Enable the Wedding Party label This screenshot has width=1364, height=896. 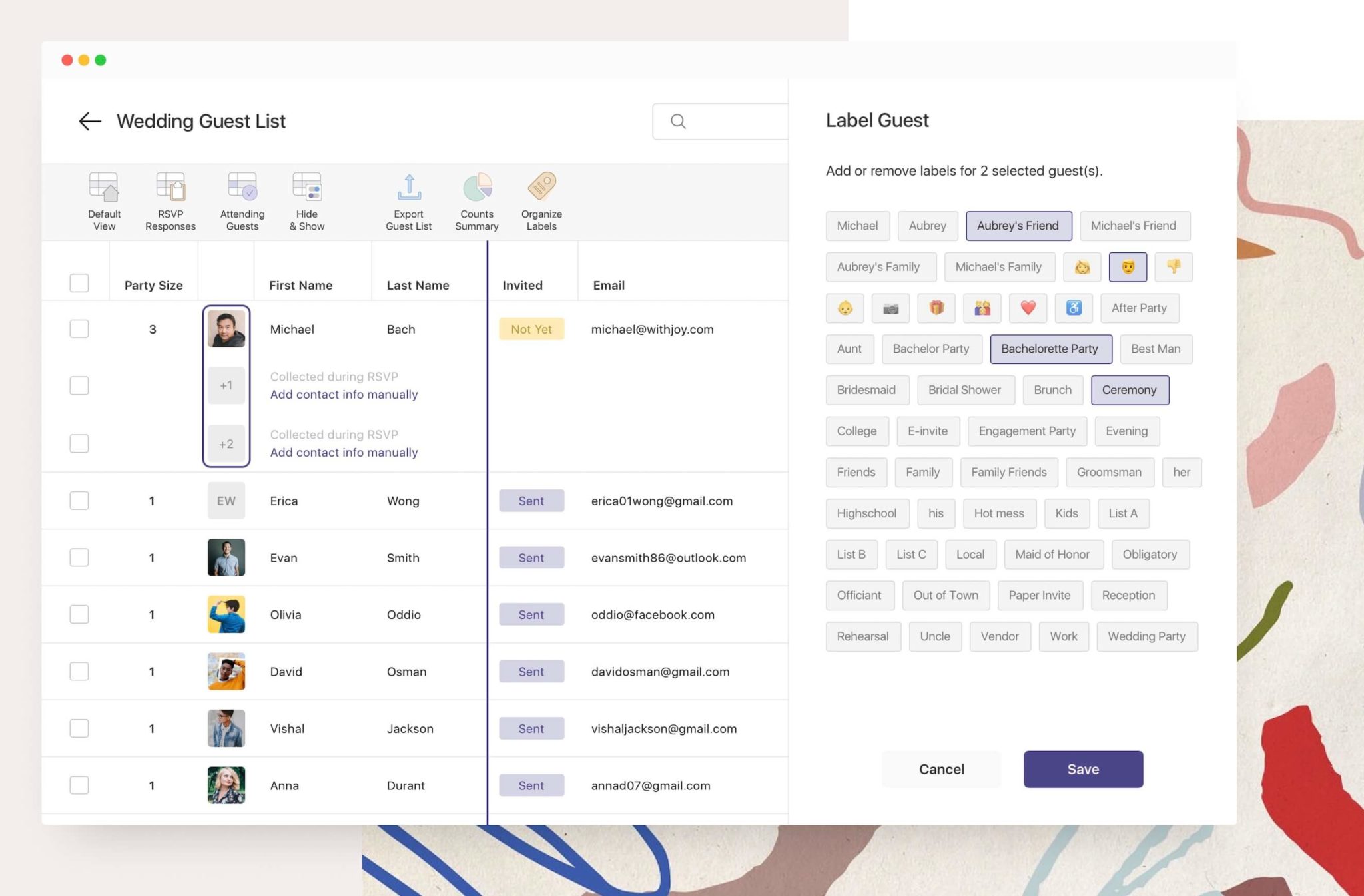[1146, 636]
